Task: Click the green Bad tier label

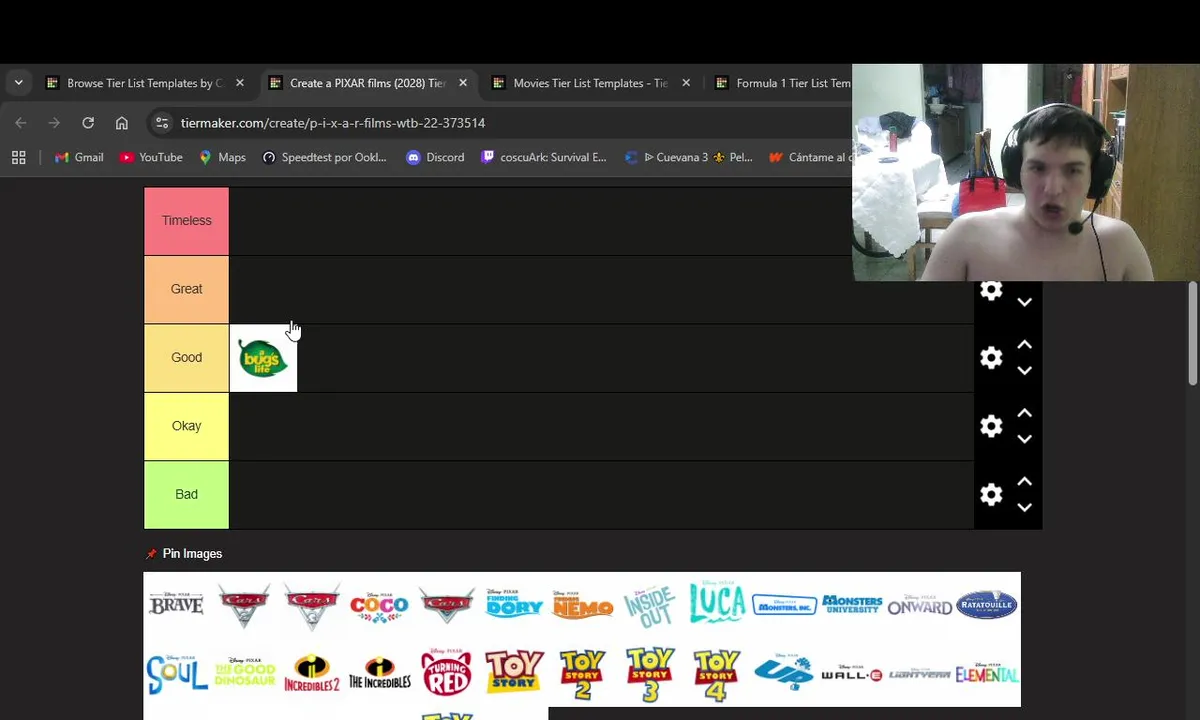Action: coord(186,494)
